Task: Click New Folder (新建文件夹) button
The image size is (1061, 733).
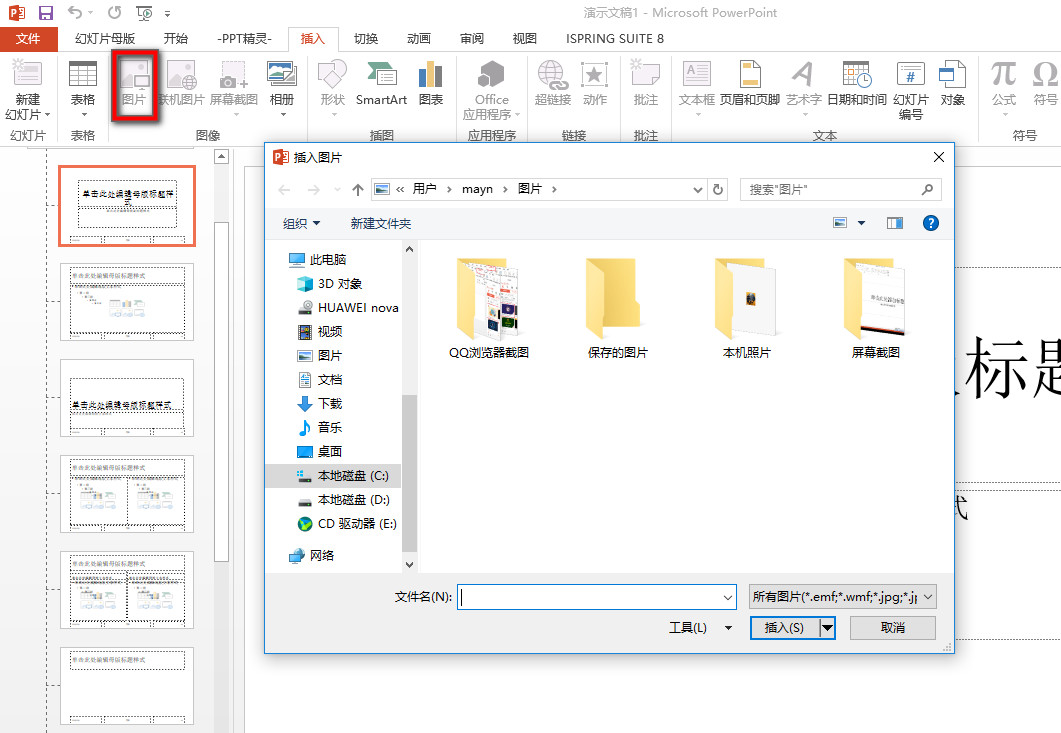Action: (381, 223)
